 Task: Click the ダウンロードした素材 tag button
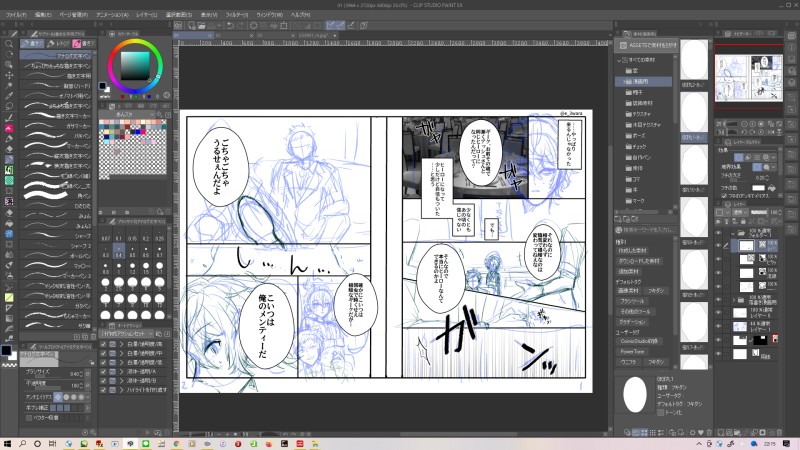639,261
